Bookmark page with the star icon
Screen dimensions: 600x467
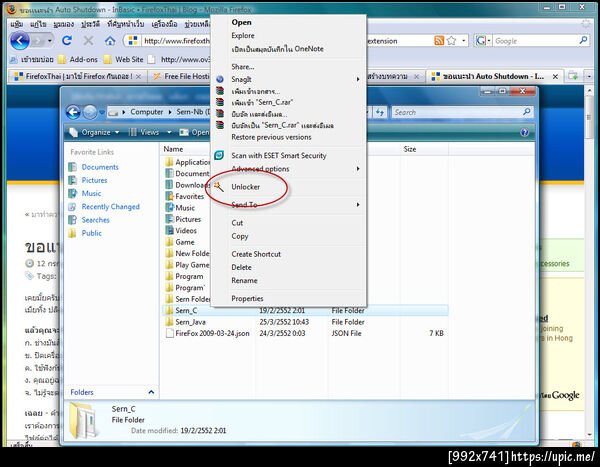tap(451, 40)
